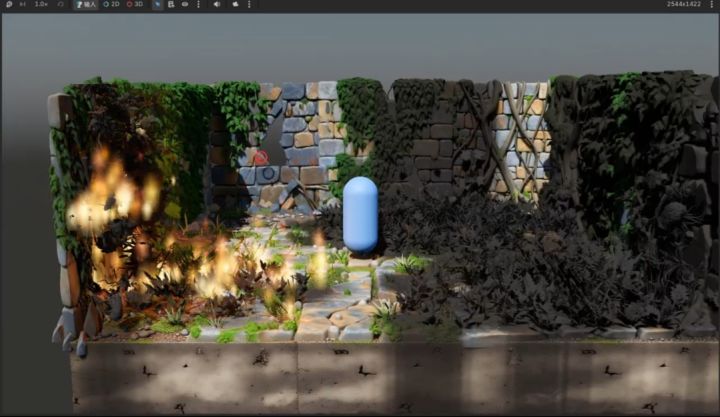Click the 1.0x game speed value
The height and width of the screenshot is (417, 720).
41,4
